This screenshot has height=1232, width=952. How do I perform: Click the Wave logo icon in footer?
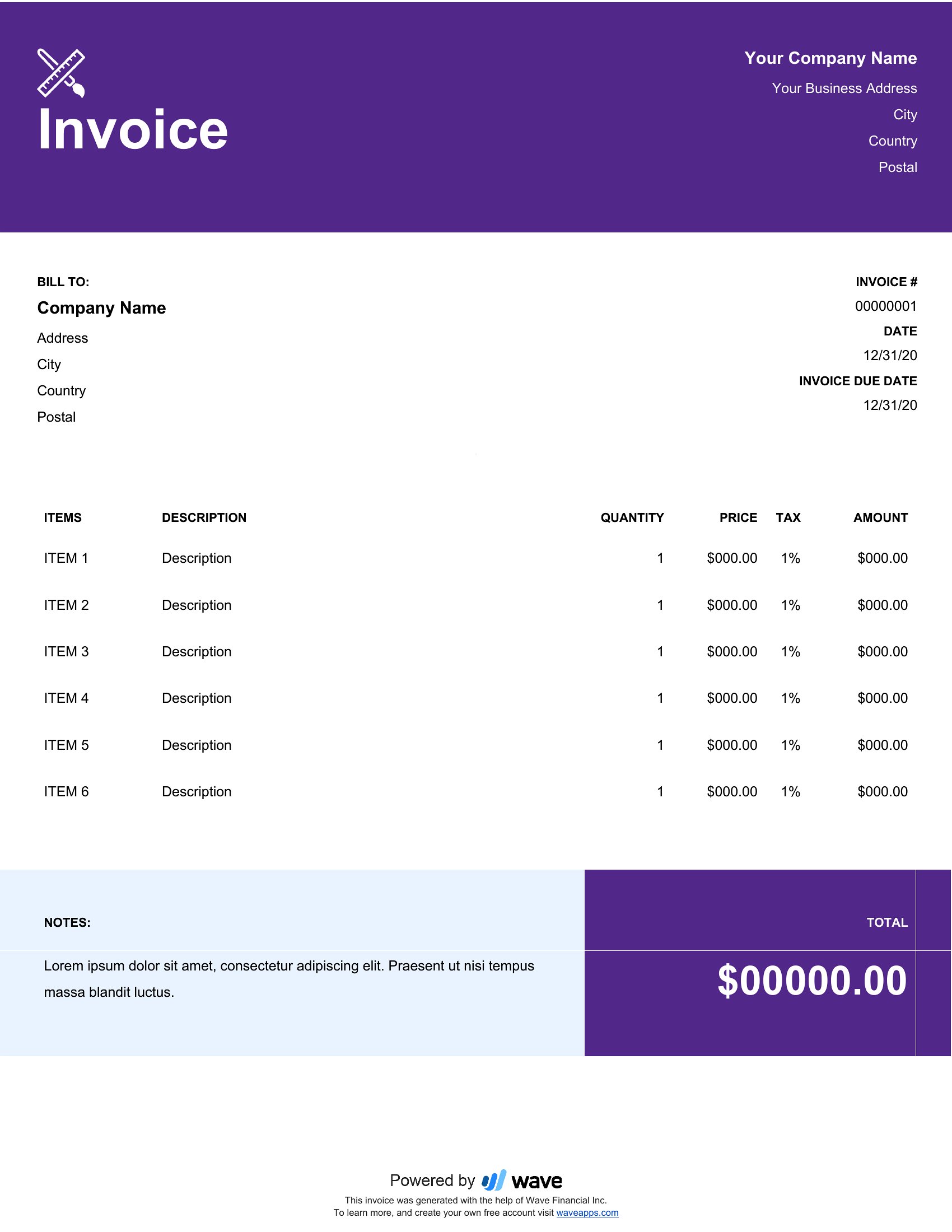494,1180
